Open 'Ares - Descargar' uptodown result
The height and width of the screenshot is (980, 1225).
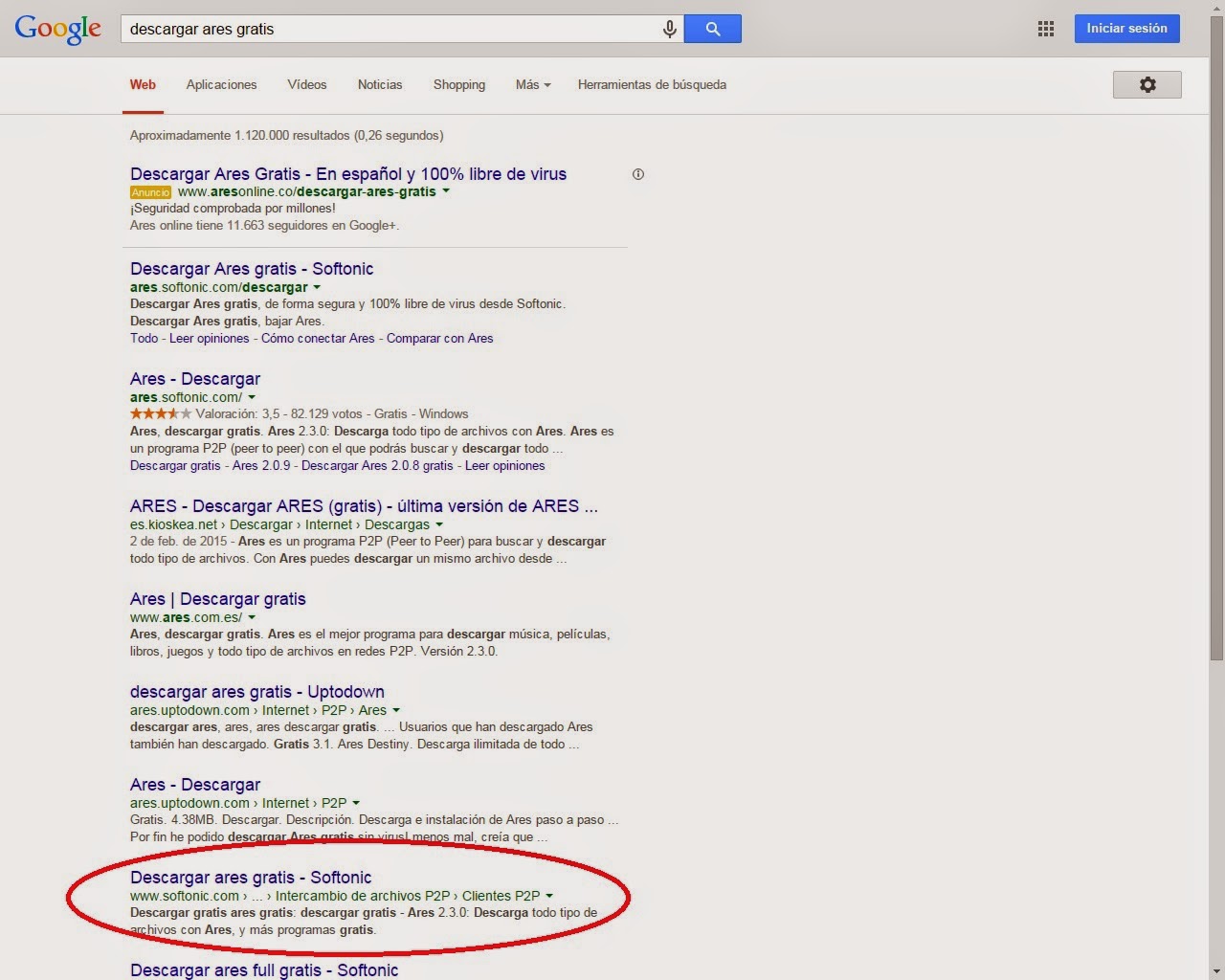[x=195, y=785]
